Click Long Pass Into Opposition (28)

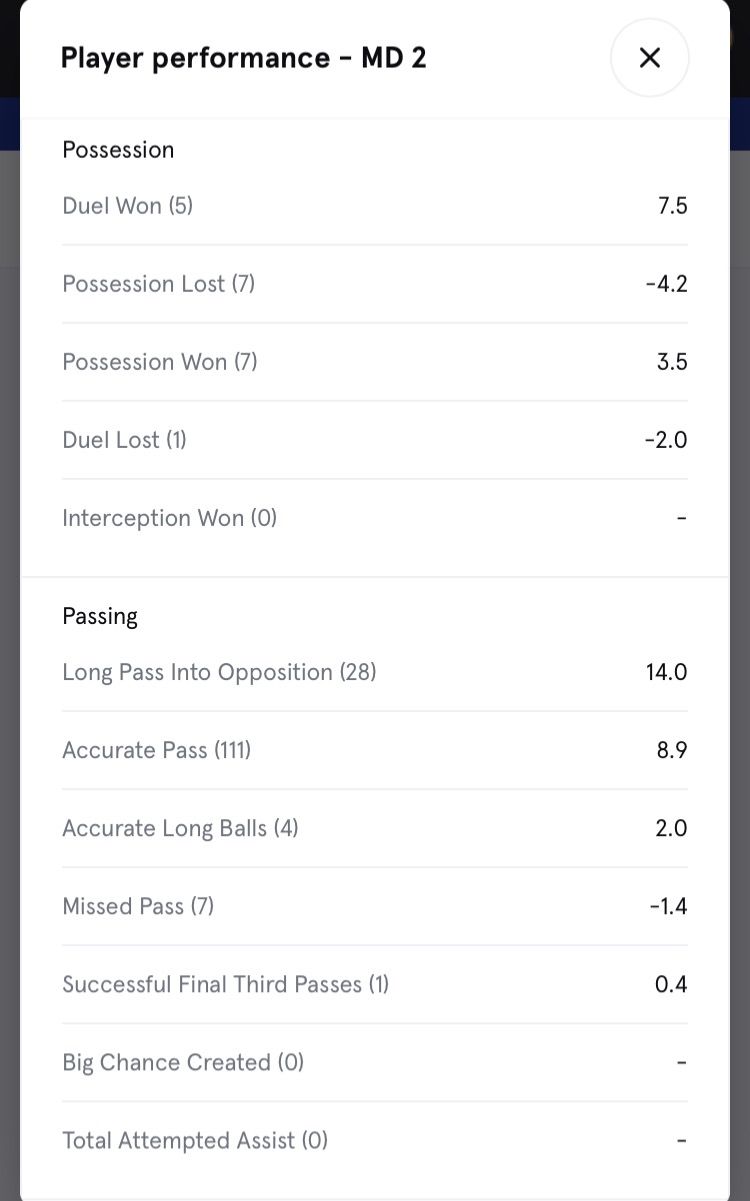219,672
